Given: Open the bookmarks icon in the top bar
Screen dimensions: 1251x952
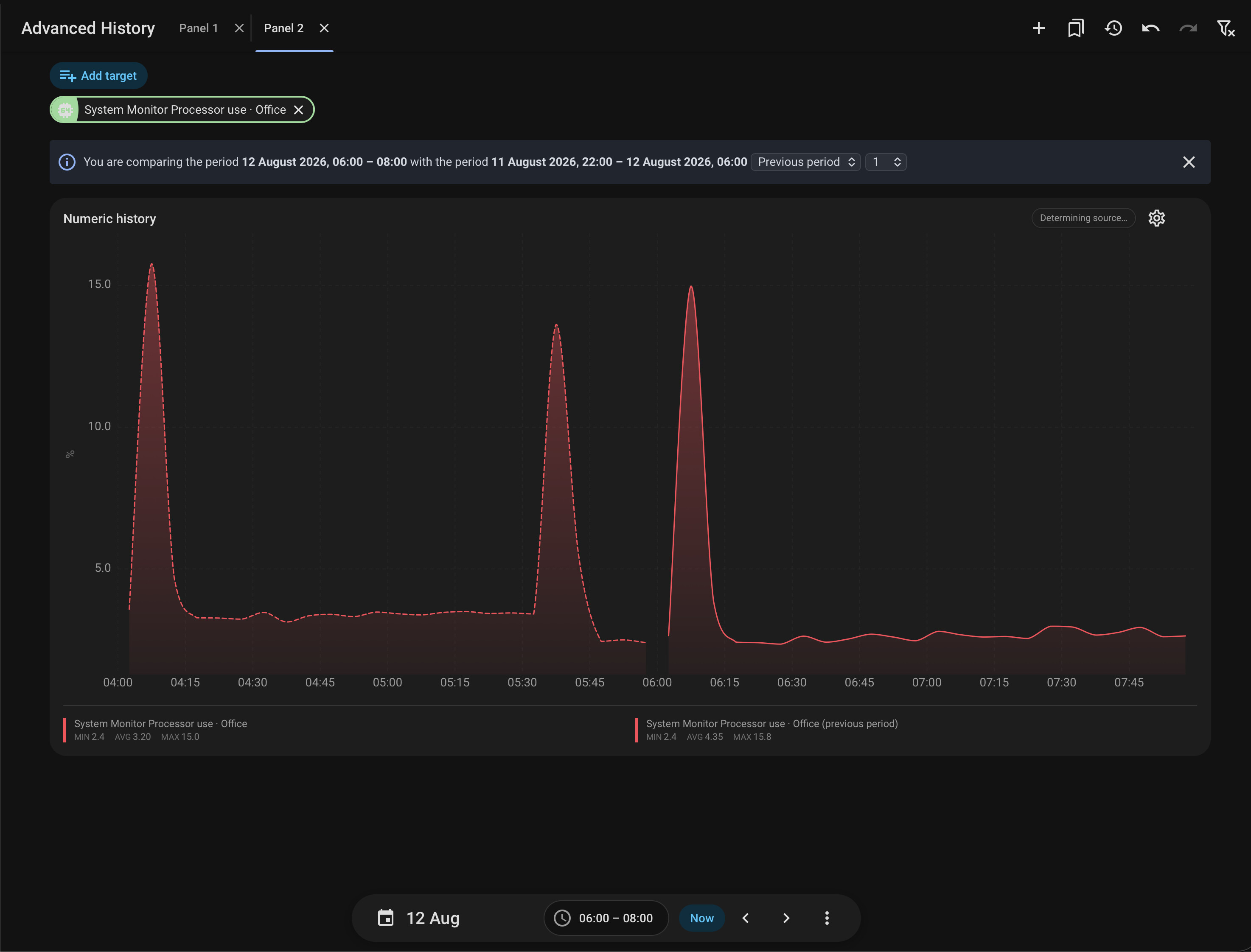Looking at the screenshot, I should (x=1075, y=28).
